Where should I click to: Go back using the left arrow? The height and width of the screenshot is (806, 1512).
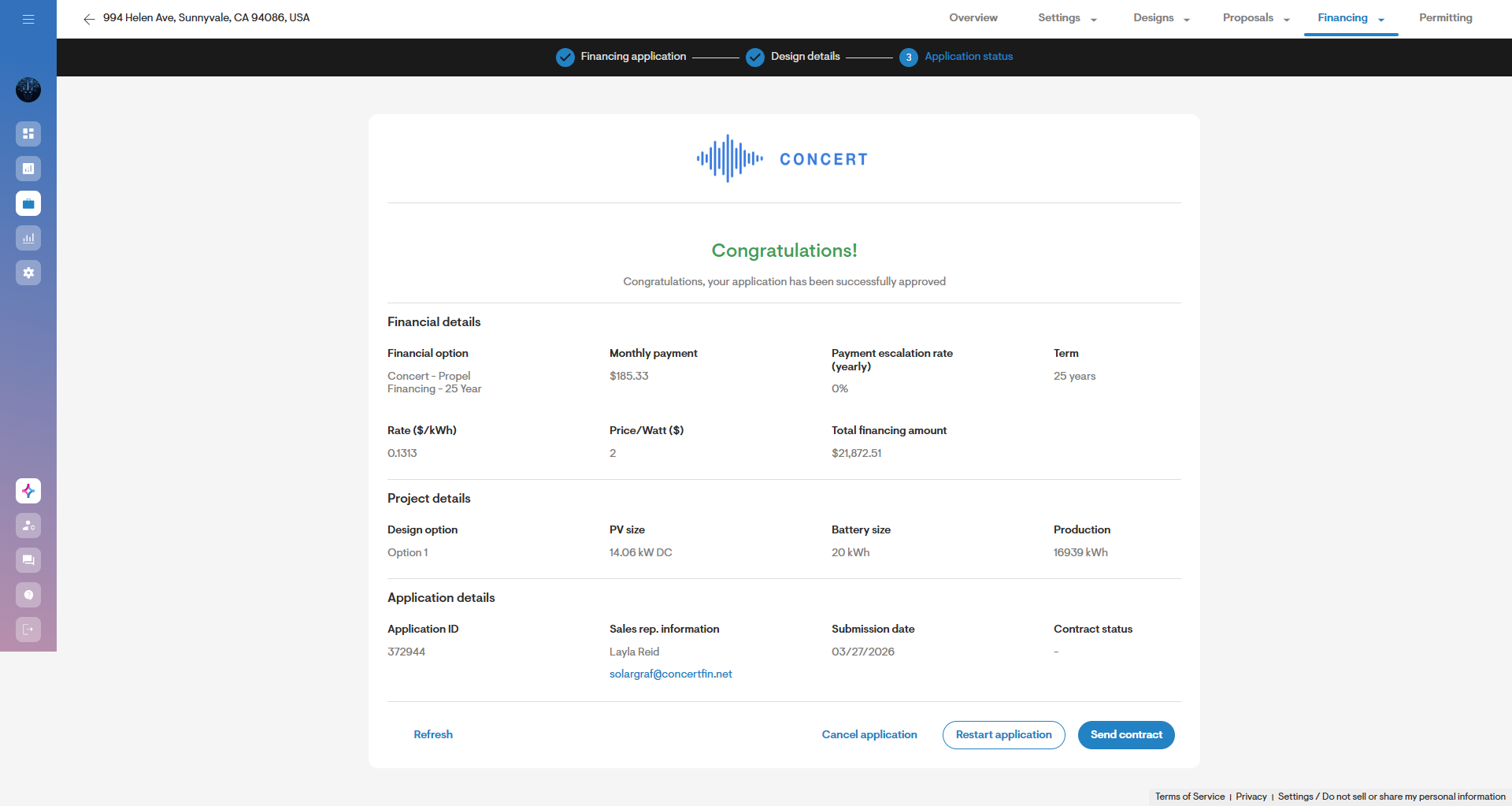pyautogui.click(x=89, y=19)
